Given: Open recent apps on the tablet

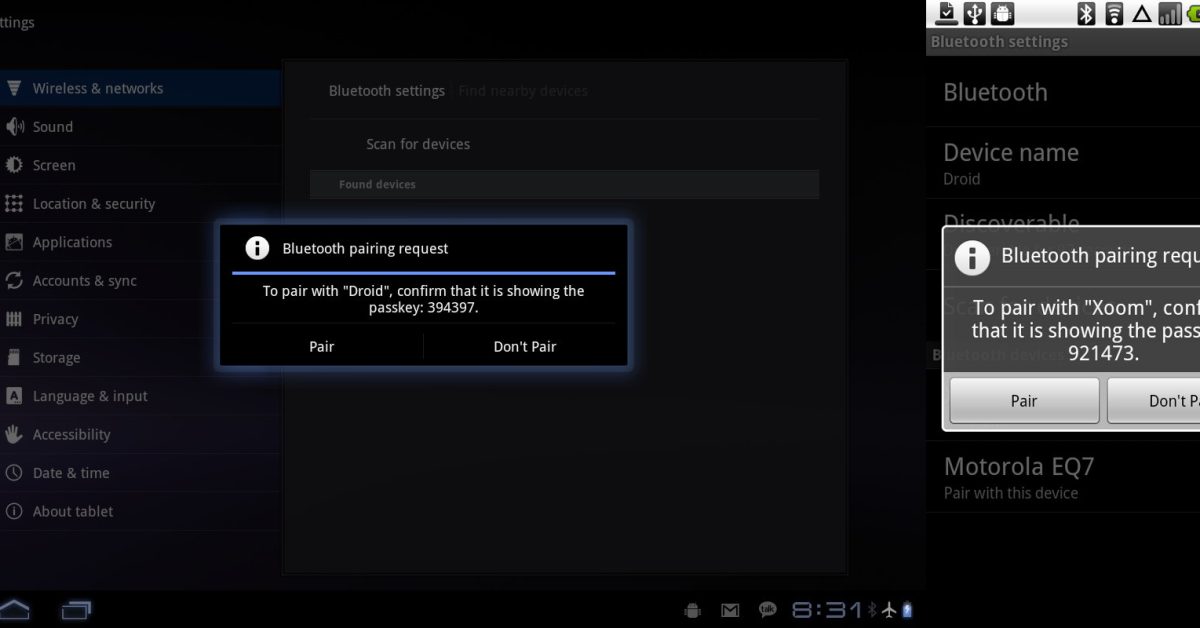Looking at the screenshot, I should (76, 609).
